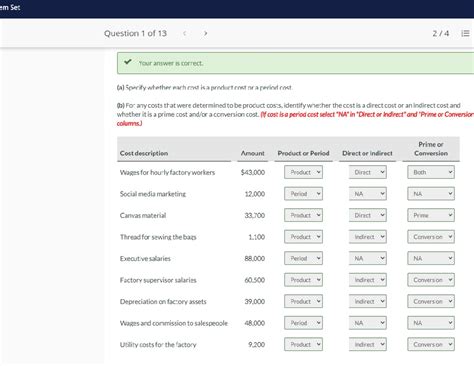The image size is (474, 366).
Task: Open salespeople wages Direct or Indirect NA dropdown
Action: click(x=368, y=323)
